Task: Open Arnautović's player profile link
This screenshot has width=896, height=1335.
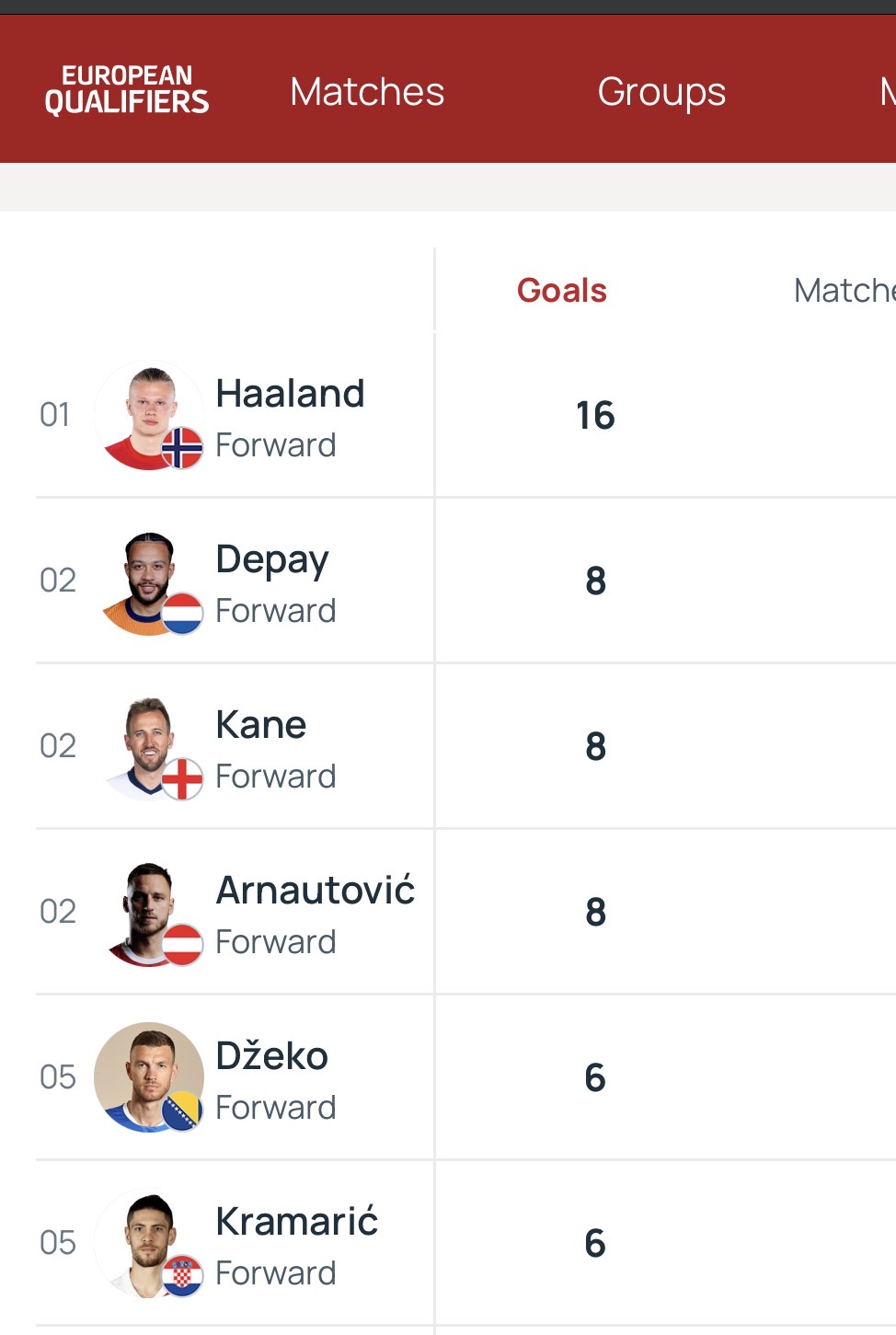Action: [315, 891]
